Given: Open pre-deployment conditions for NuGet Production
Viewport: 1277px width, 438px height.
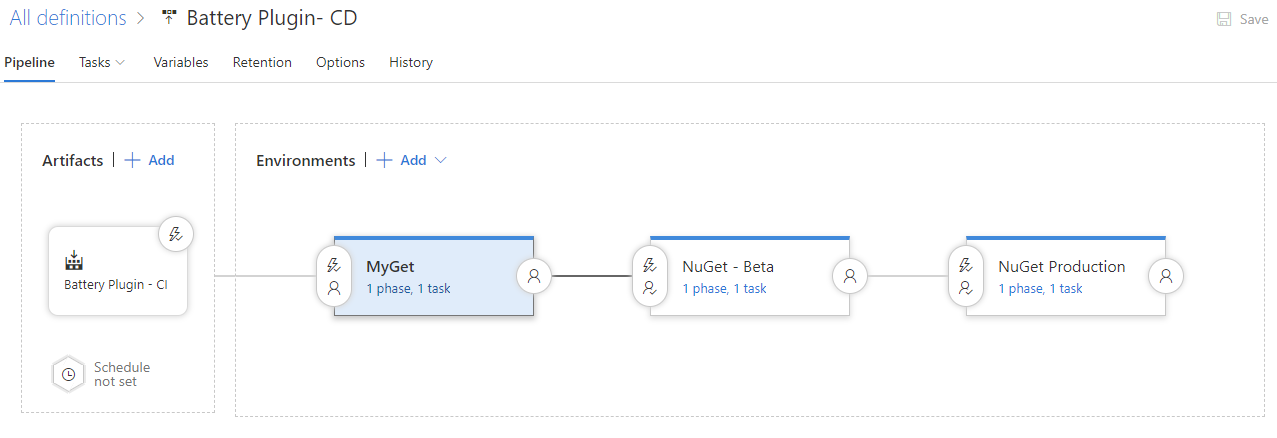Looking at the screenshot, I should (x=966, y=276).
